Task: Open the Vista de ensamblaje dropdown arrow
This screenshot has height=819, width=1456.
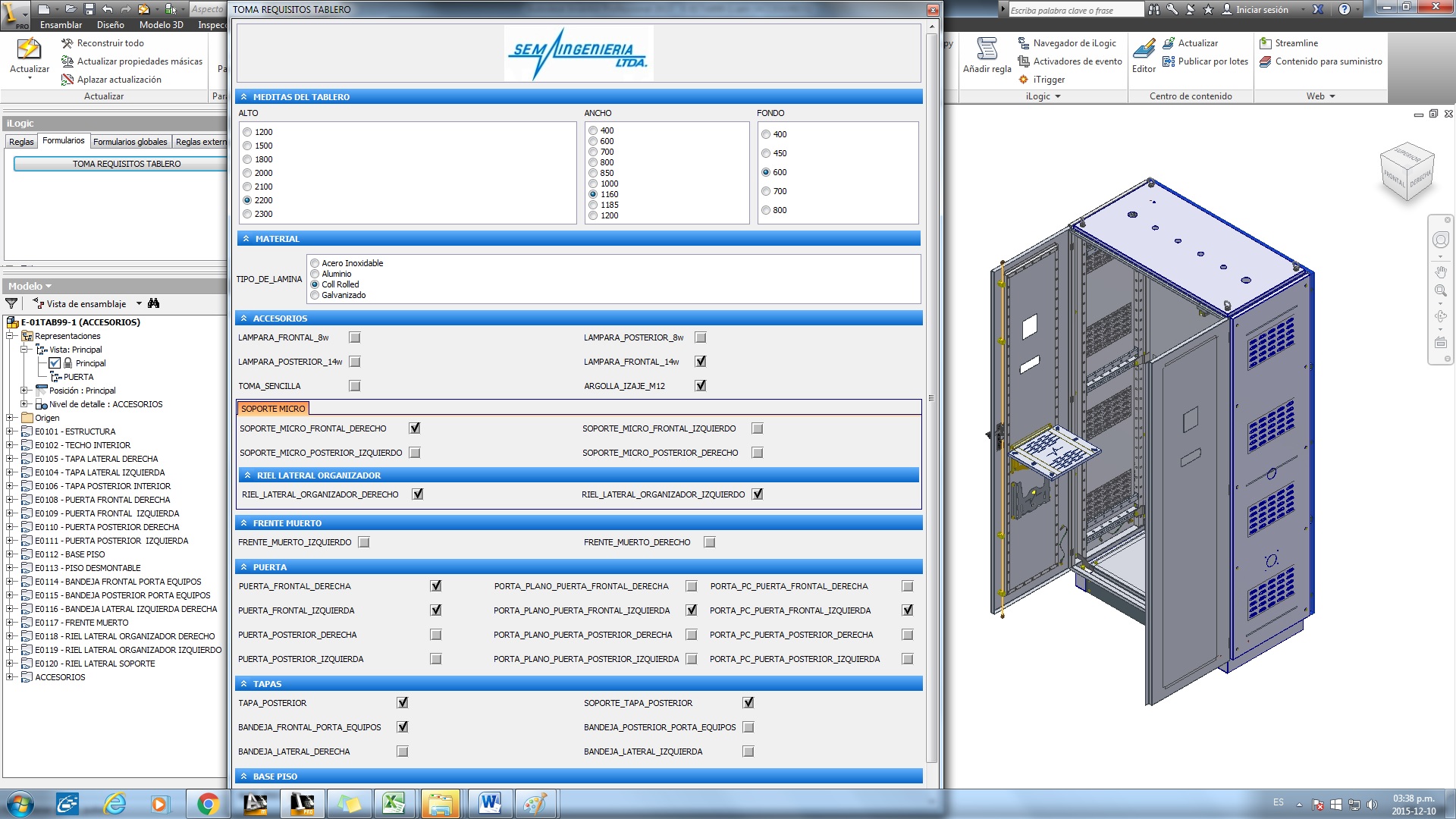Action: click(x=139, y=303)
